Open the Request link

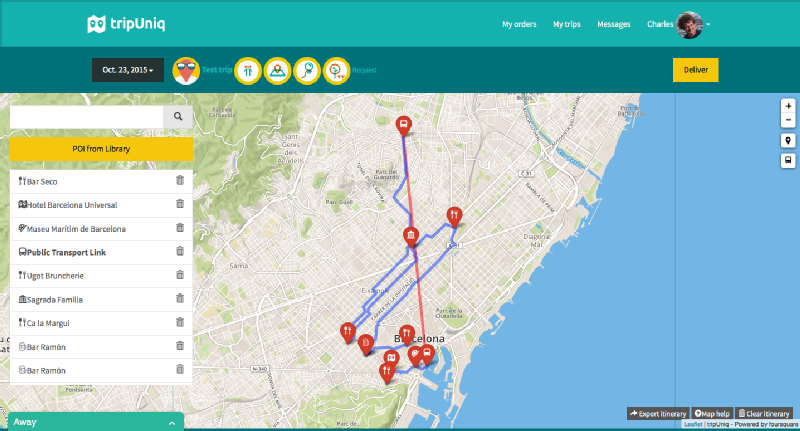(x=364, y=70)
